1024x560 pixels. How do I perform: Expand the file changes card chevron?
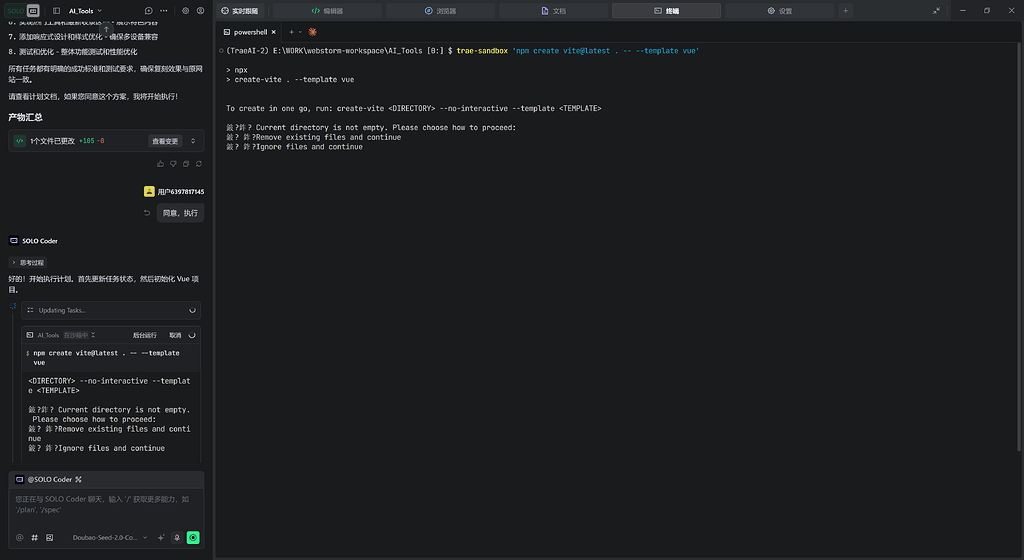(x=193, y=141)
